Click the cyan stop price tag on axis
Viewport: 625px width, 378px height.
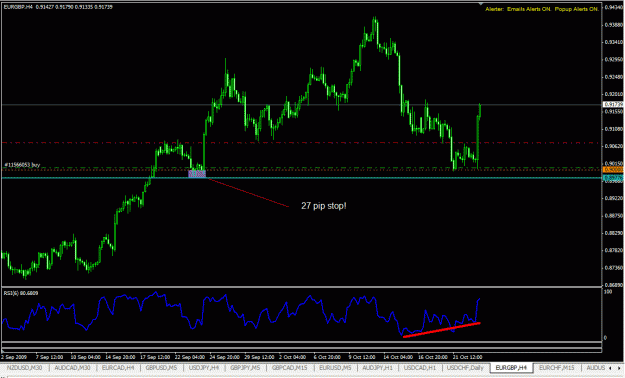613,178
